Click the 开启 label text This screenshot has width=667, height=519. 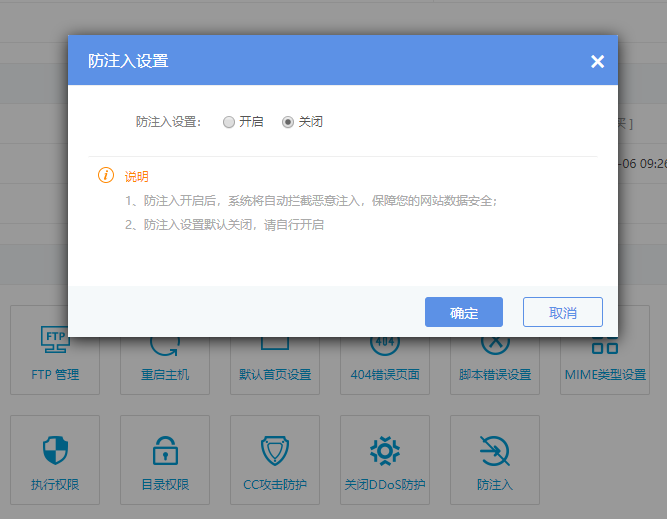pos(251,122)
